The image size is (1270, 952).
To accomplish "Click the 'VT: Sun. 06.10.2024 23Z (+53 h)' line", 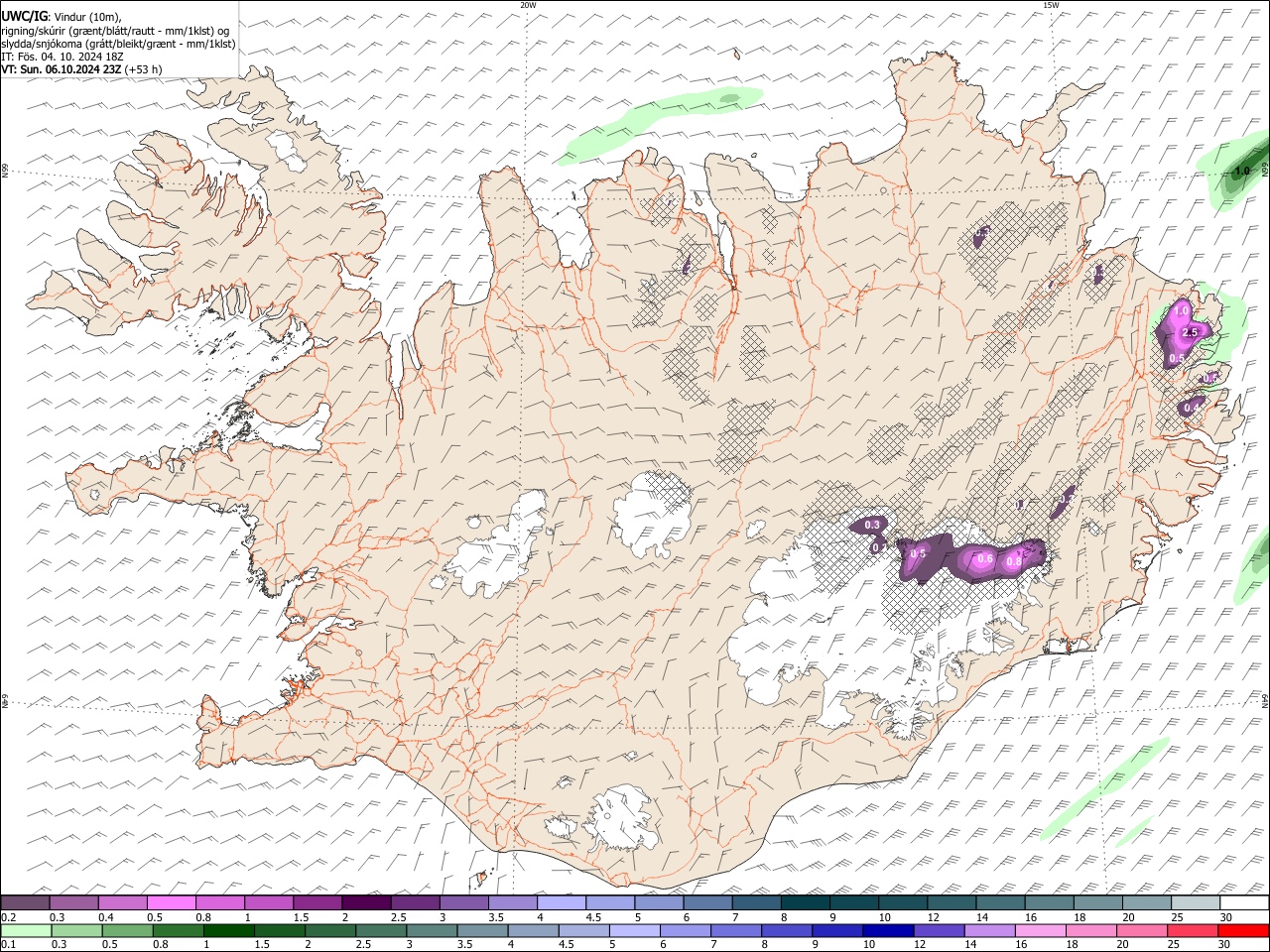I will 81,69.
